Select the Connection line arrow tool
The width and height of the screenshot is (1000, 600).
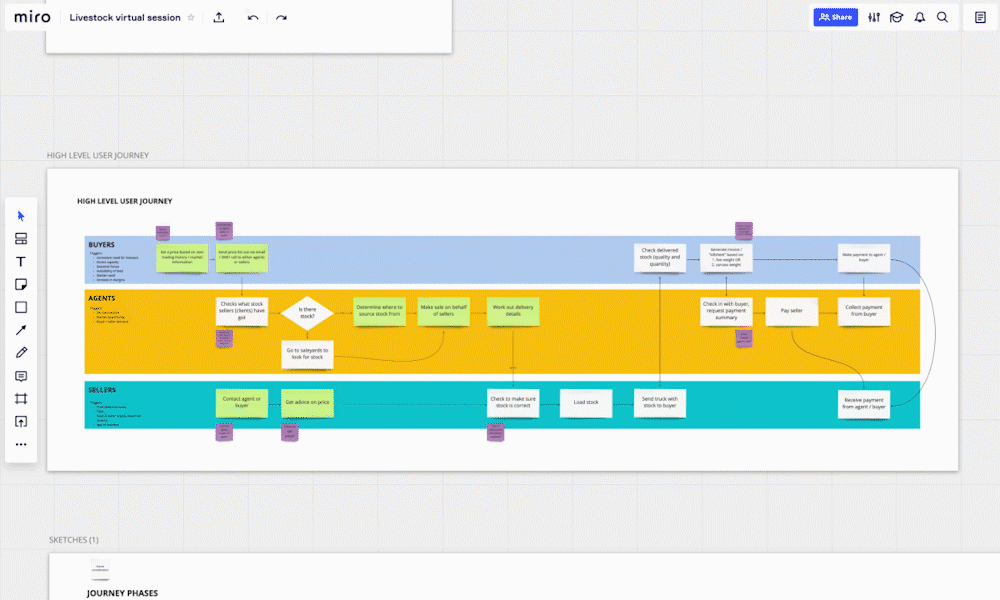coord(21,330)
